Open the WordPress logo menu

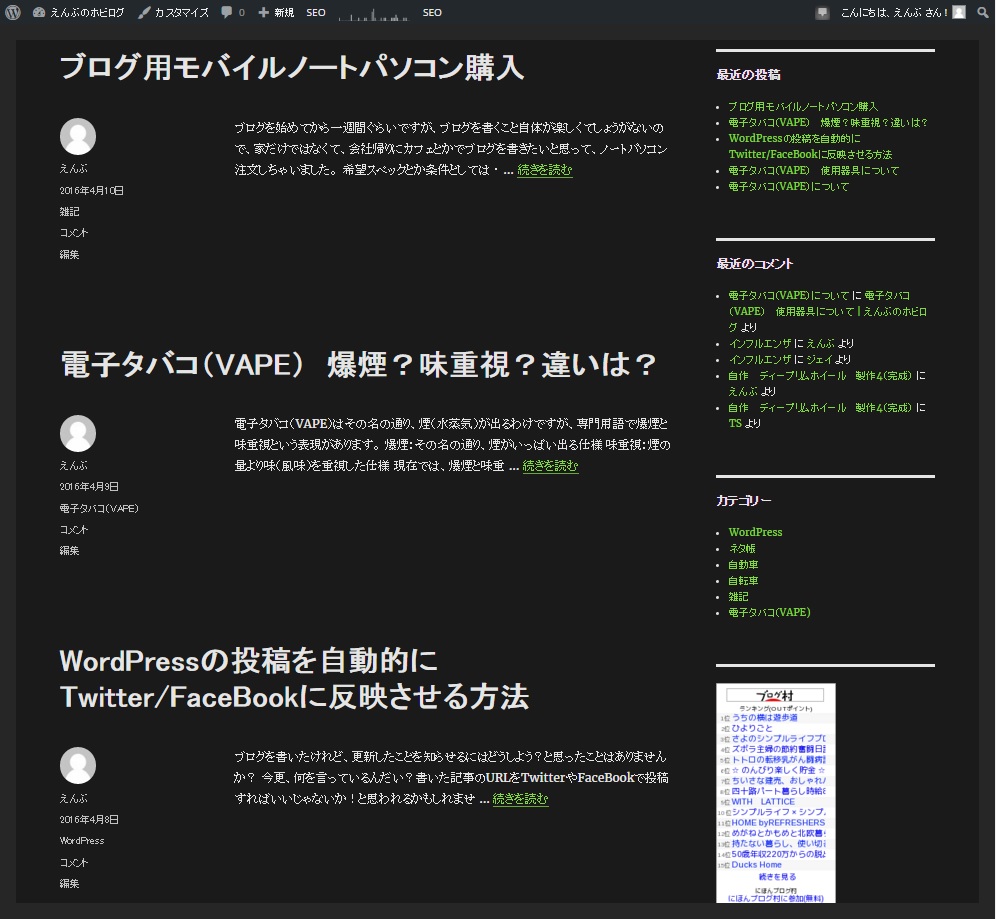(x=13, y=12)
